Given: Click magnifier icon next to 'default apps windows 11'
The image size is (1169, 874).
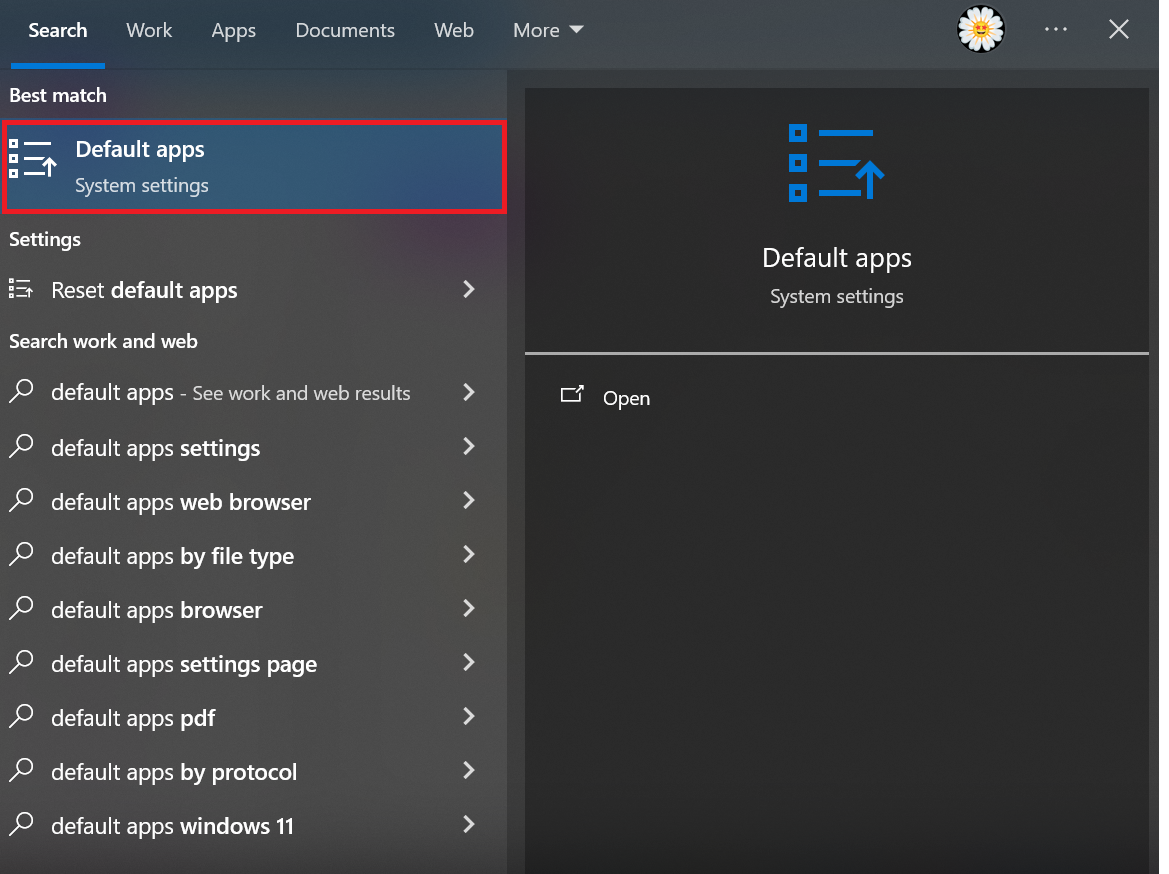Looking at the screenshot, I should coord(21,824).
